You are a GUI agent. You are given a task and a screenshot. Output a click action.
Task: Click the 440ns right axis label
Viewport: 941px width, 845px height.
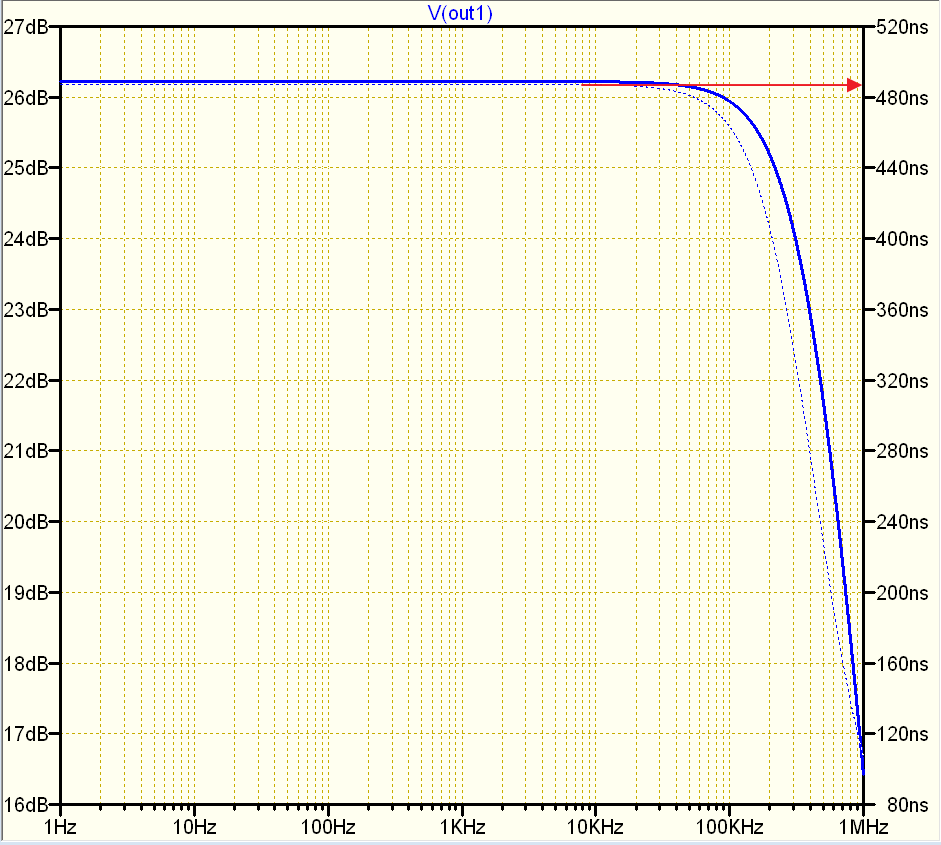tap(902, 168)
